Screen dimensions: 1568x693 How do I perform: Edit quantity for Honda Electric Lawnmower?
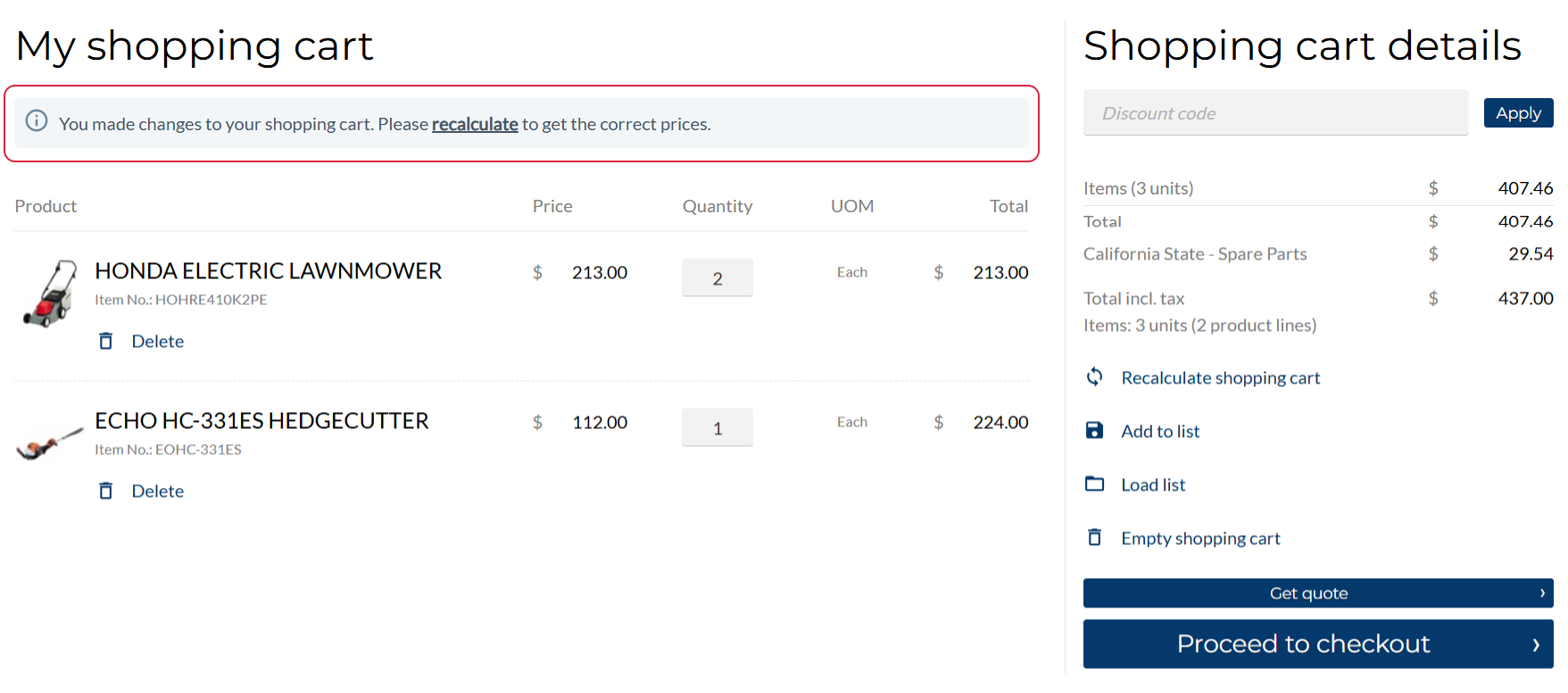717,278
